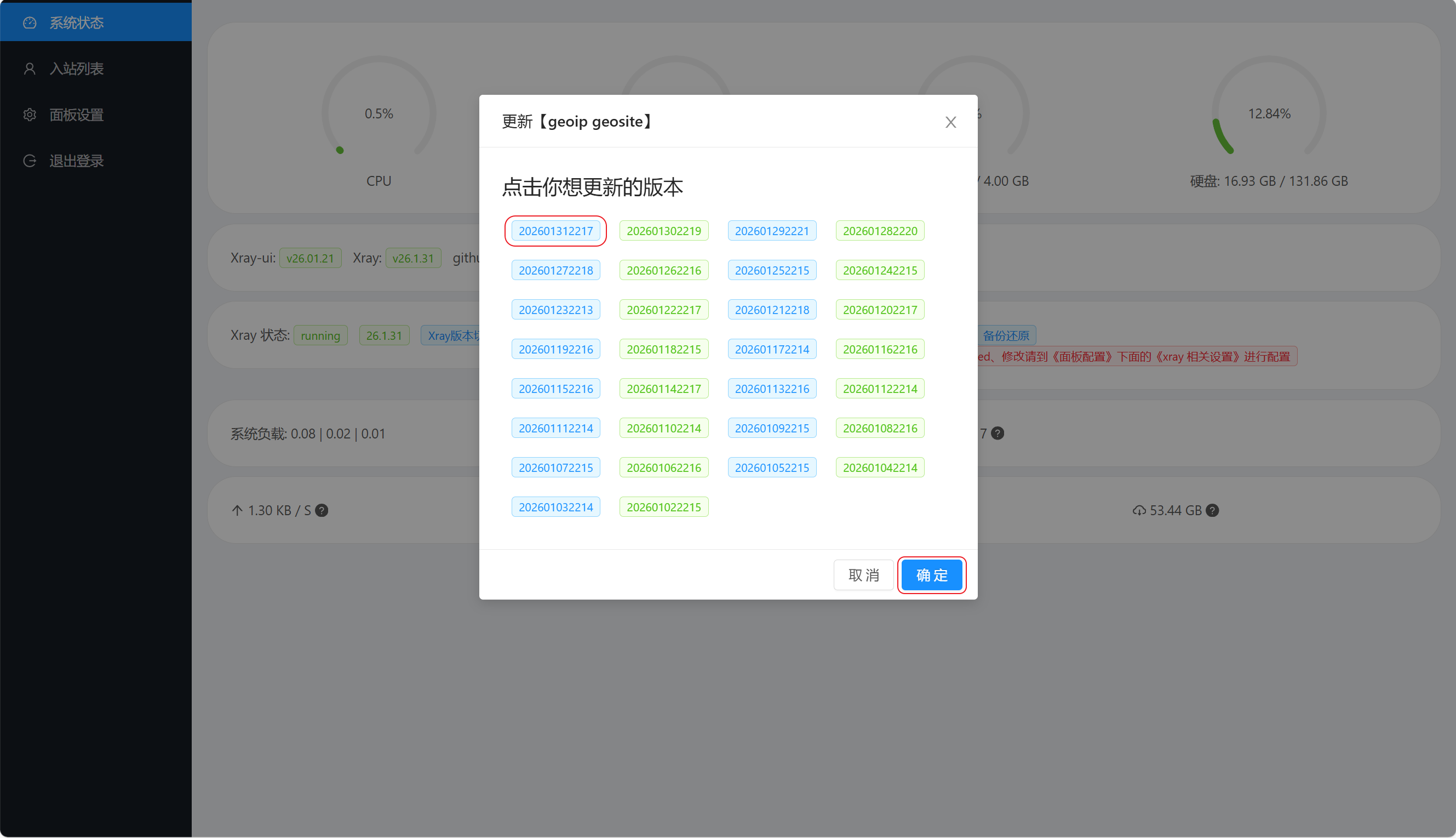Open 系统状态 in the sidebar

(x=95, y=22)
